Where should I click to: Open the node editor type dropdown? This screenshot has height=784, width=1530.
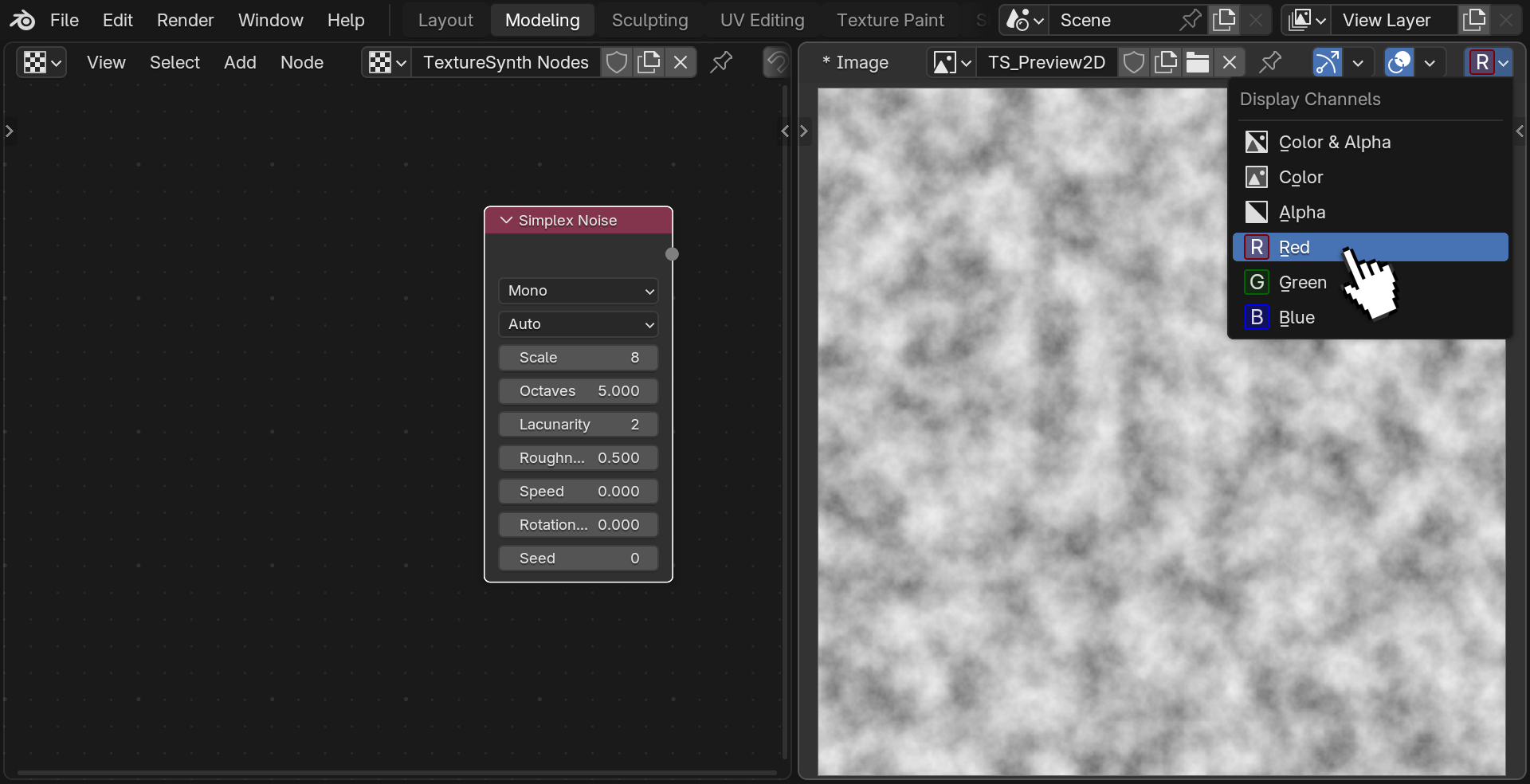point(41,62)
